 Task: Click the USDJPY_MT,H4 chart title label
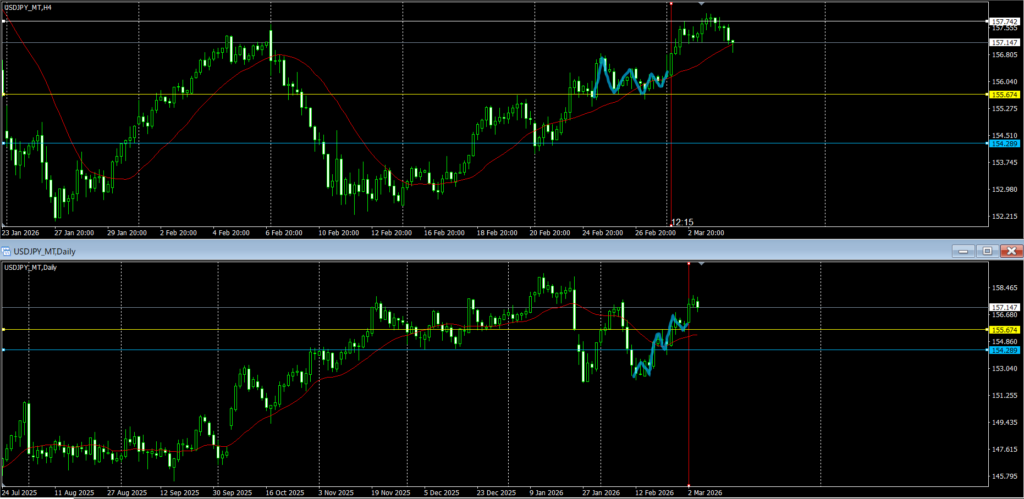pyautogui.click(x=29, y=9)
